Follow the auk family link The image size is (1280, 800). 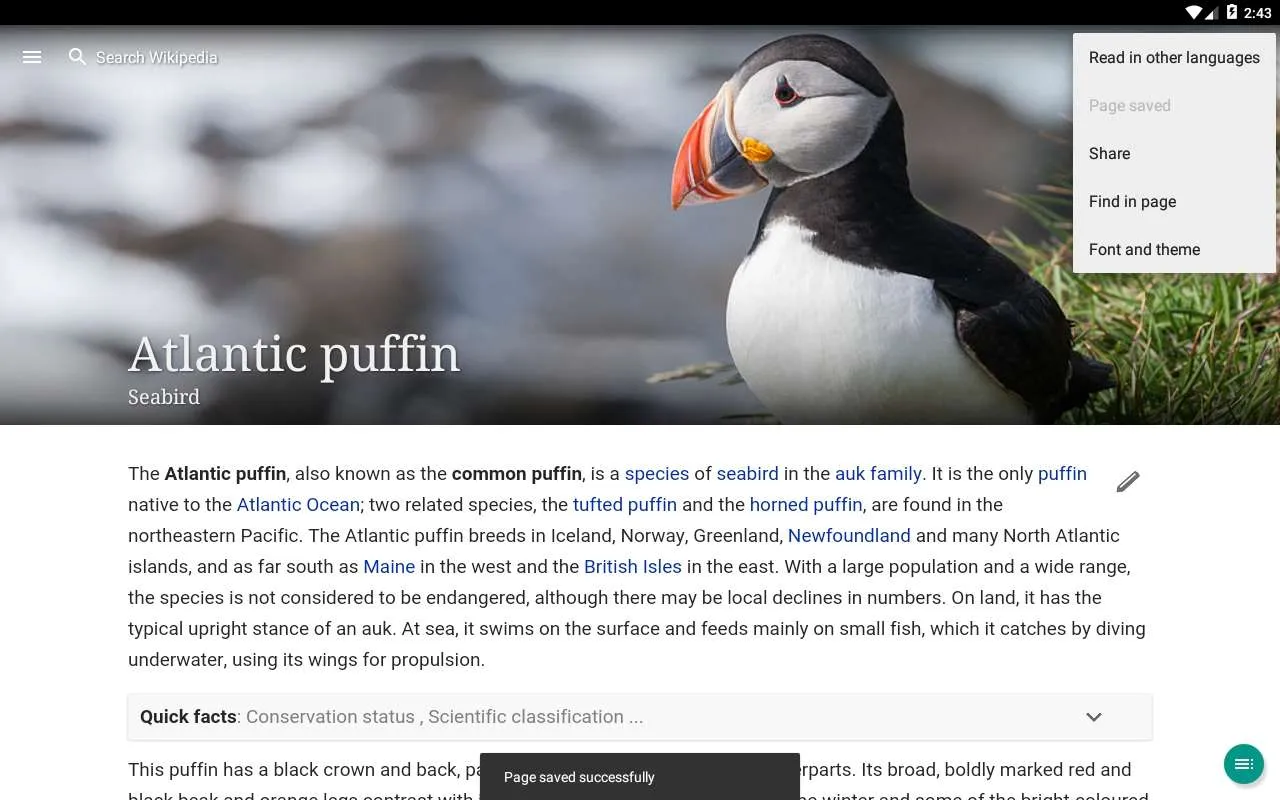click(x=878, y=474)
